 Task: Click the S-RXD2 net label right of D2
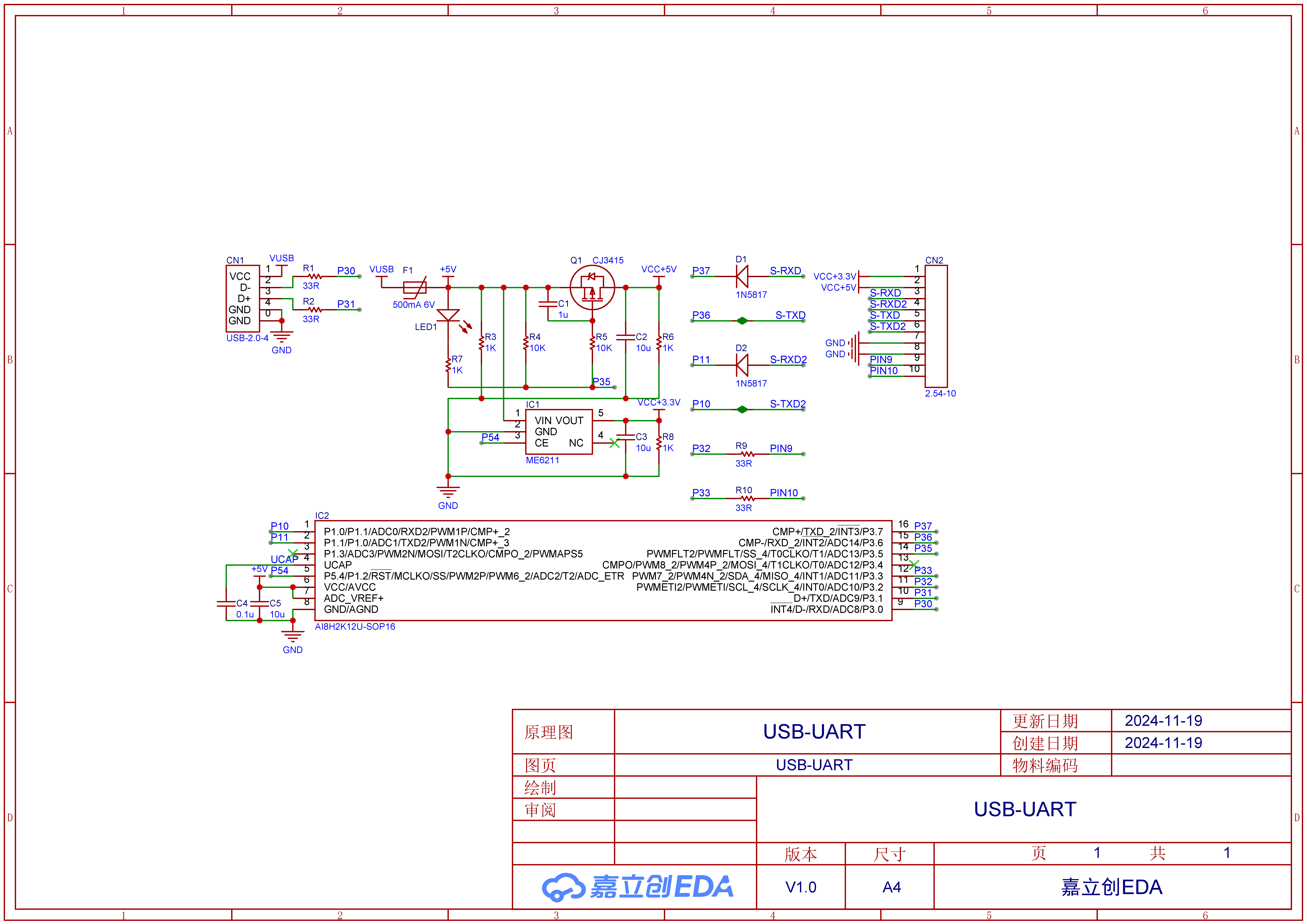(788, 360)
